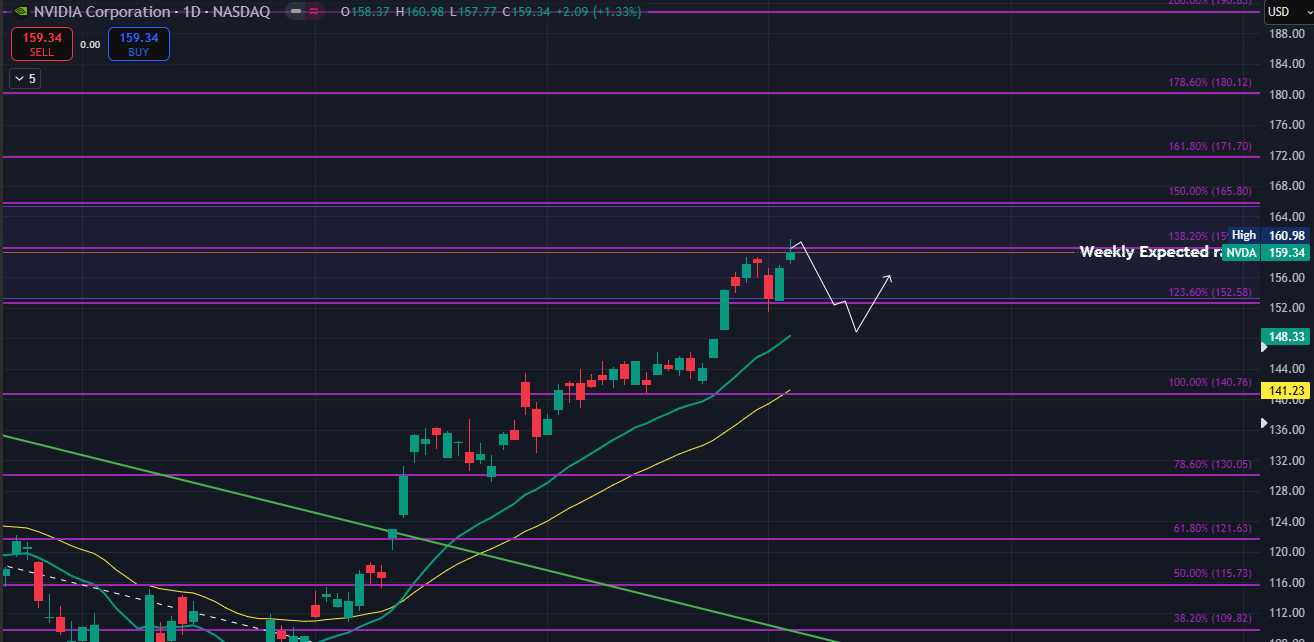
Task: Select the 78.60% (130.05) Fibonacci level label
Action: click(x=1213, y=464)
